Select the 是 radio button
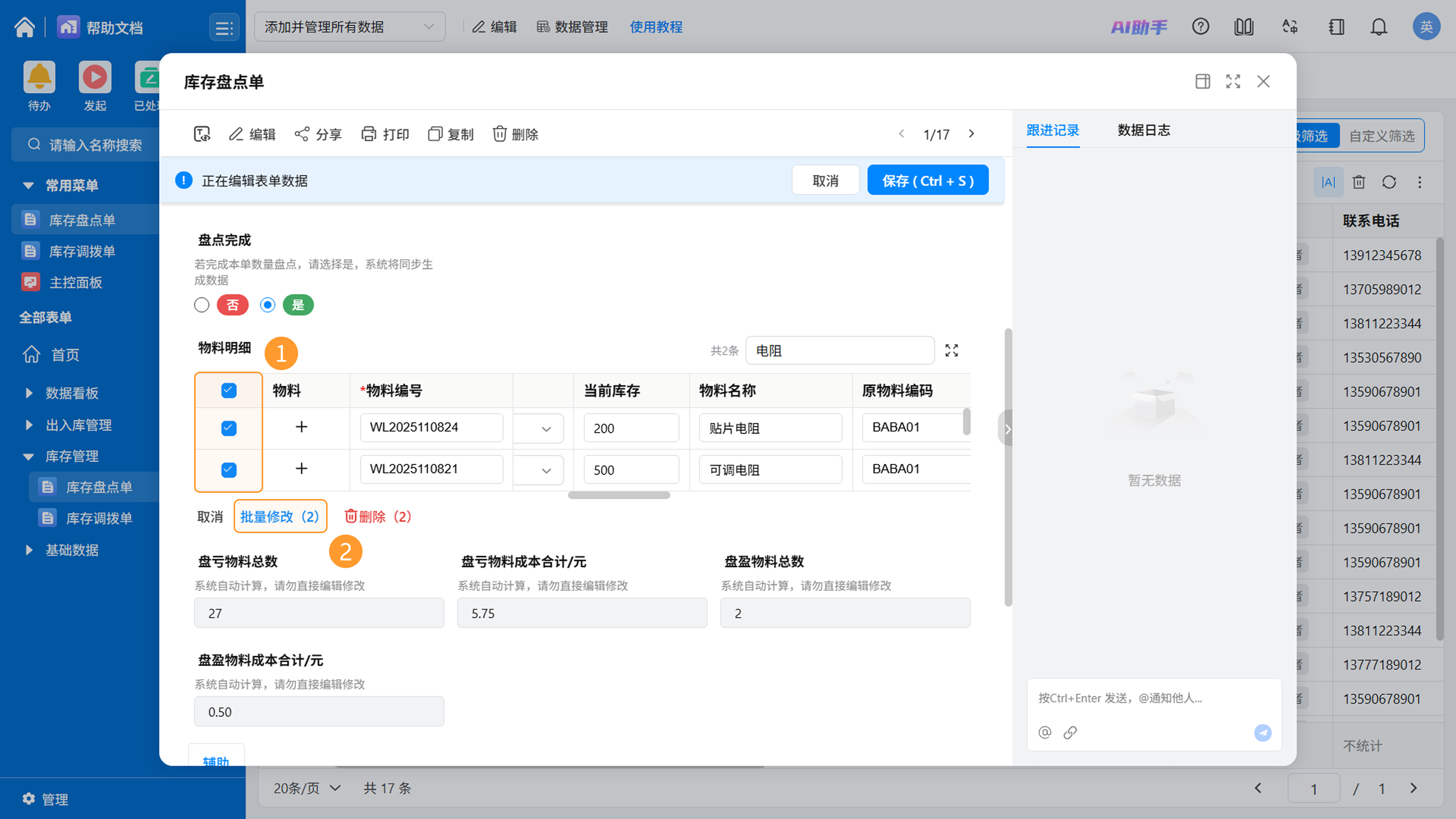 (x=267, y=305)
